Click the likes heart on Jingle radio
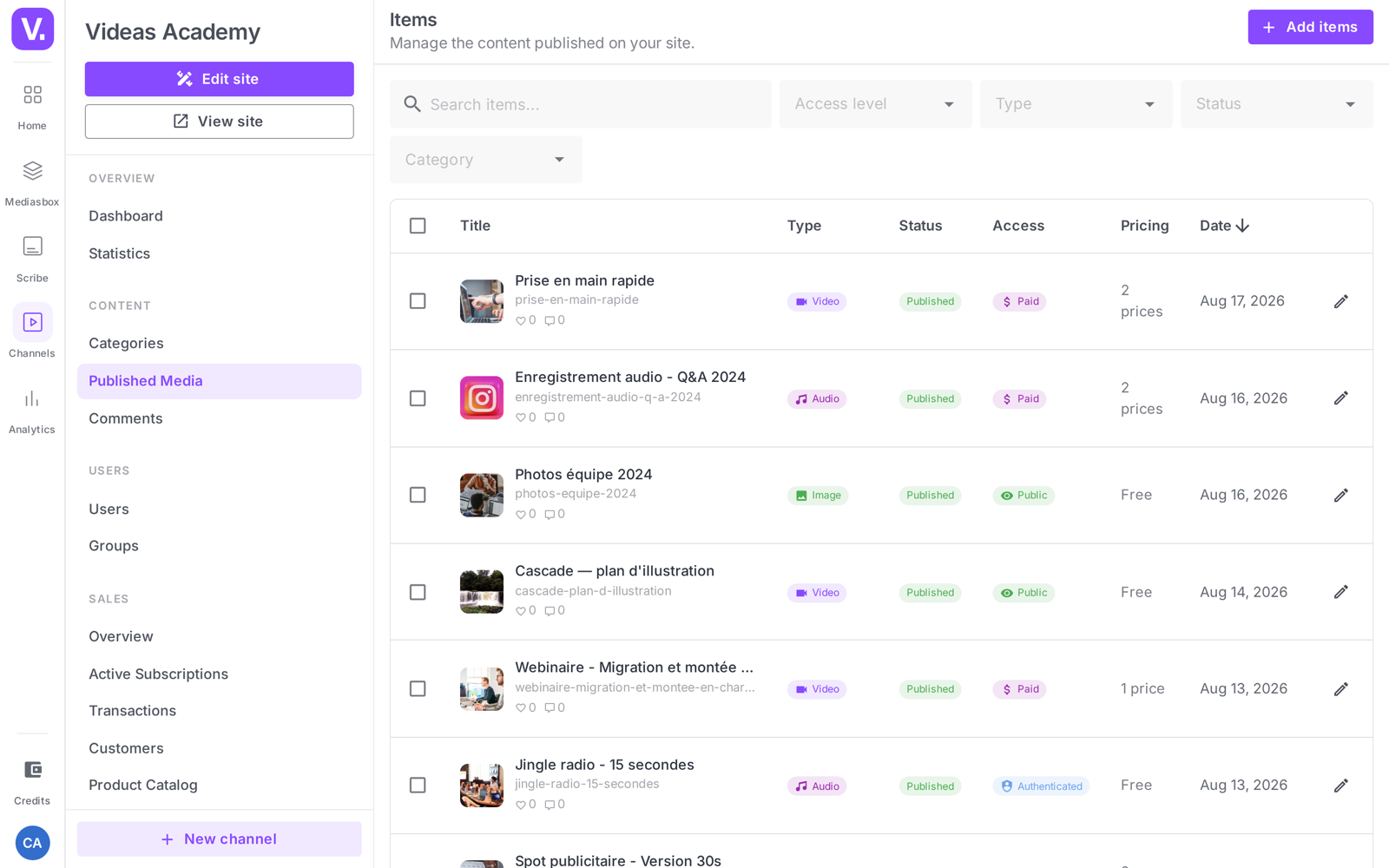Image resolution: width=1389 pixels, height=868 pixels. point(521,805)
